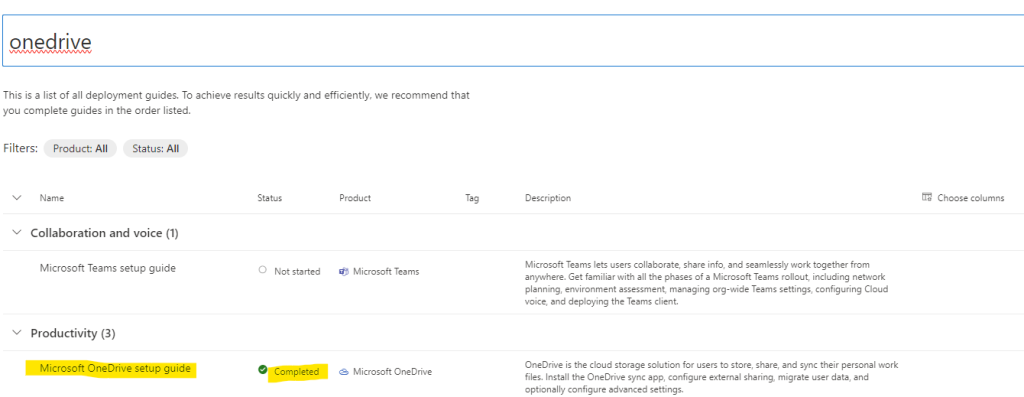Image resolution: width=1024 pixels, height=397 pixels.
Task: Collapse the Collaboration and voice group
Action: (17, 232)
